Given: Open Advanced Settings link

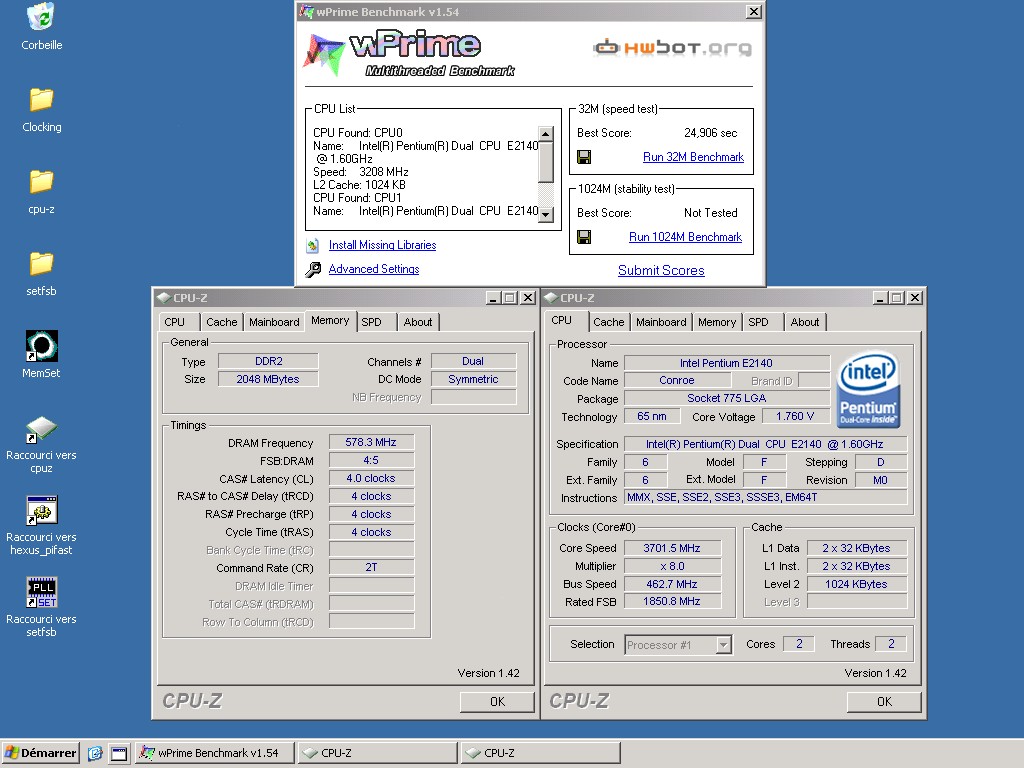Looking at the screenshot, I should point(374,269).
